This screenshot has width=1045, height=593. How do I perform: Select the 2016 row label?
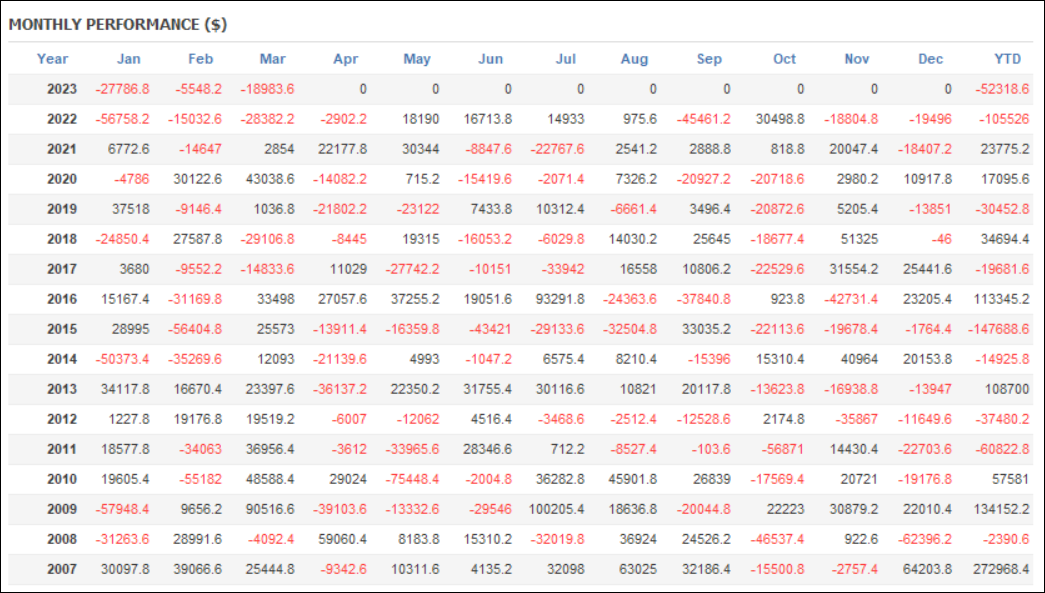[61, 298]
